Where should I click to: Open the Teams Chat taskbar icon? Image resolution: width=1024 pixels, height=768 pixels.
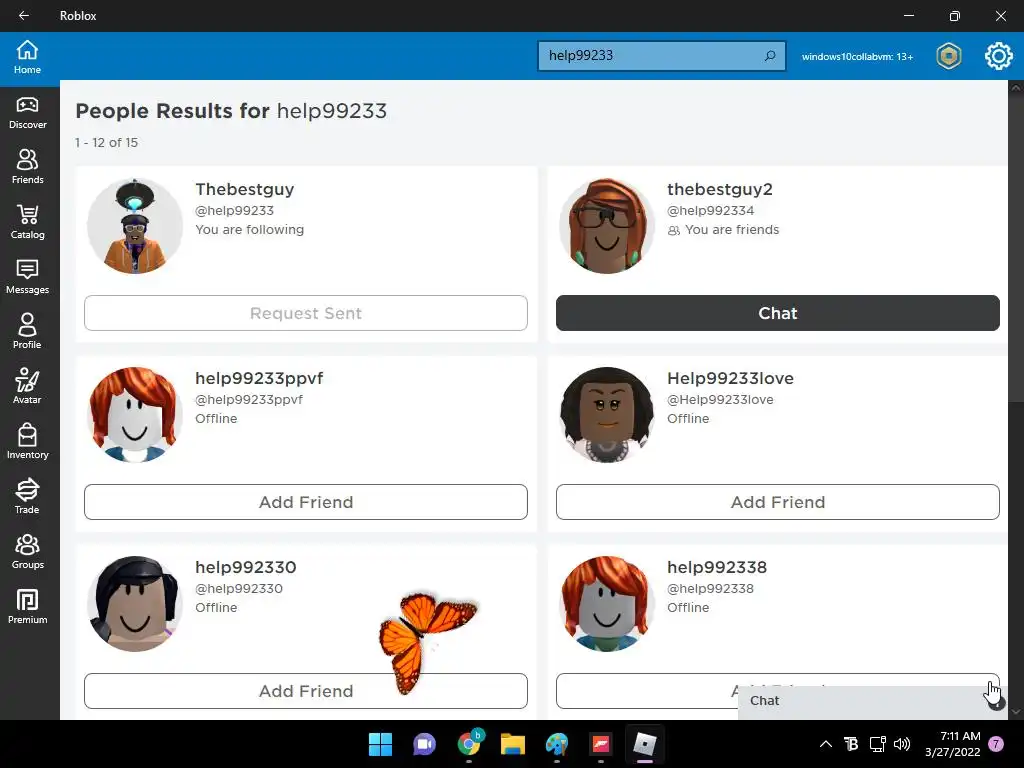click(424, 744)
